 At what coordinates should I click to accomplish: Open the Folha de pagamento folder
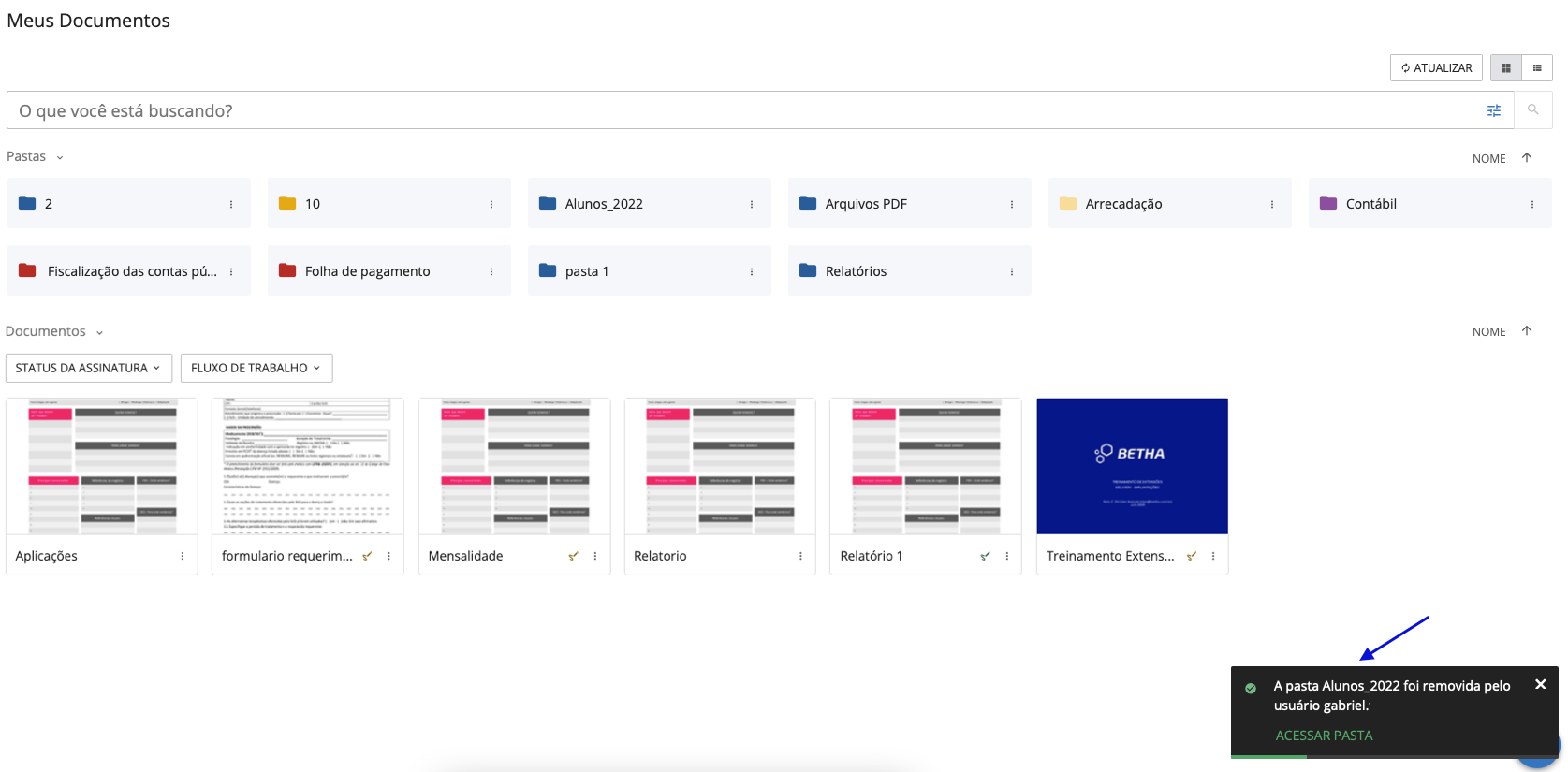point(367,271)
